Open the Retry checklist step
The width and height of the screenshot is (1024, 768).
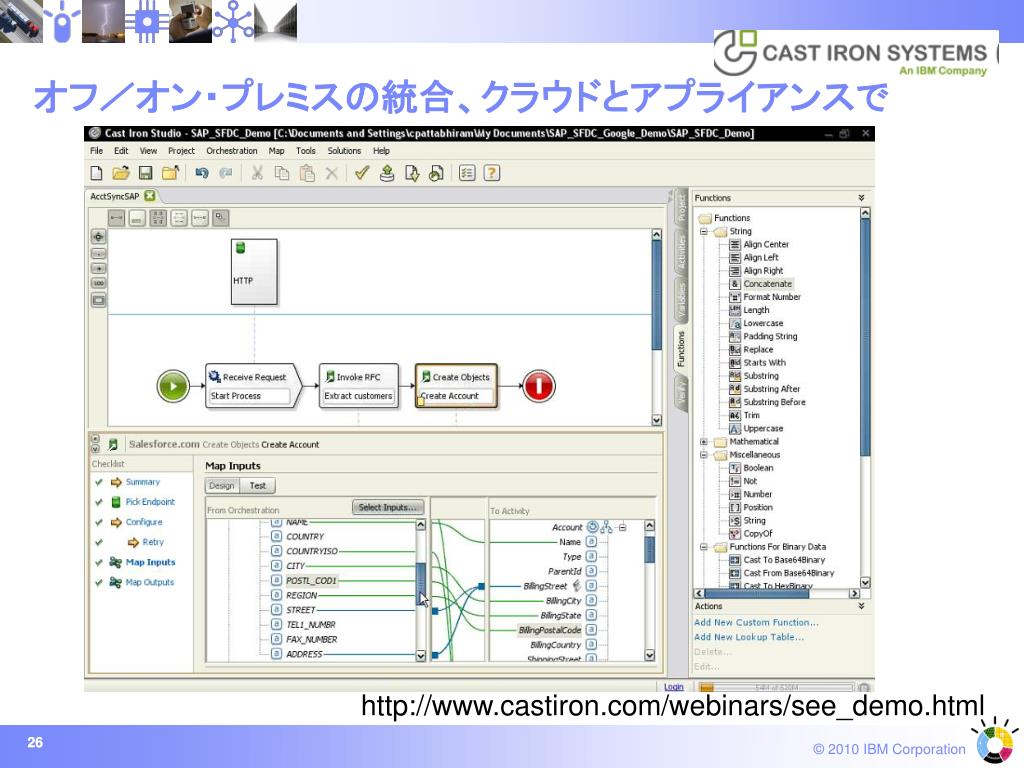[153, 542]
